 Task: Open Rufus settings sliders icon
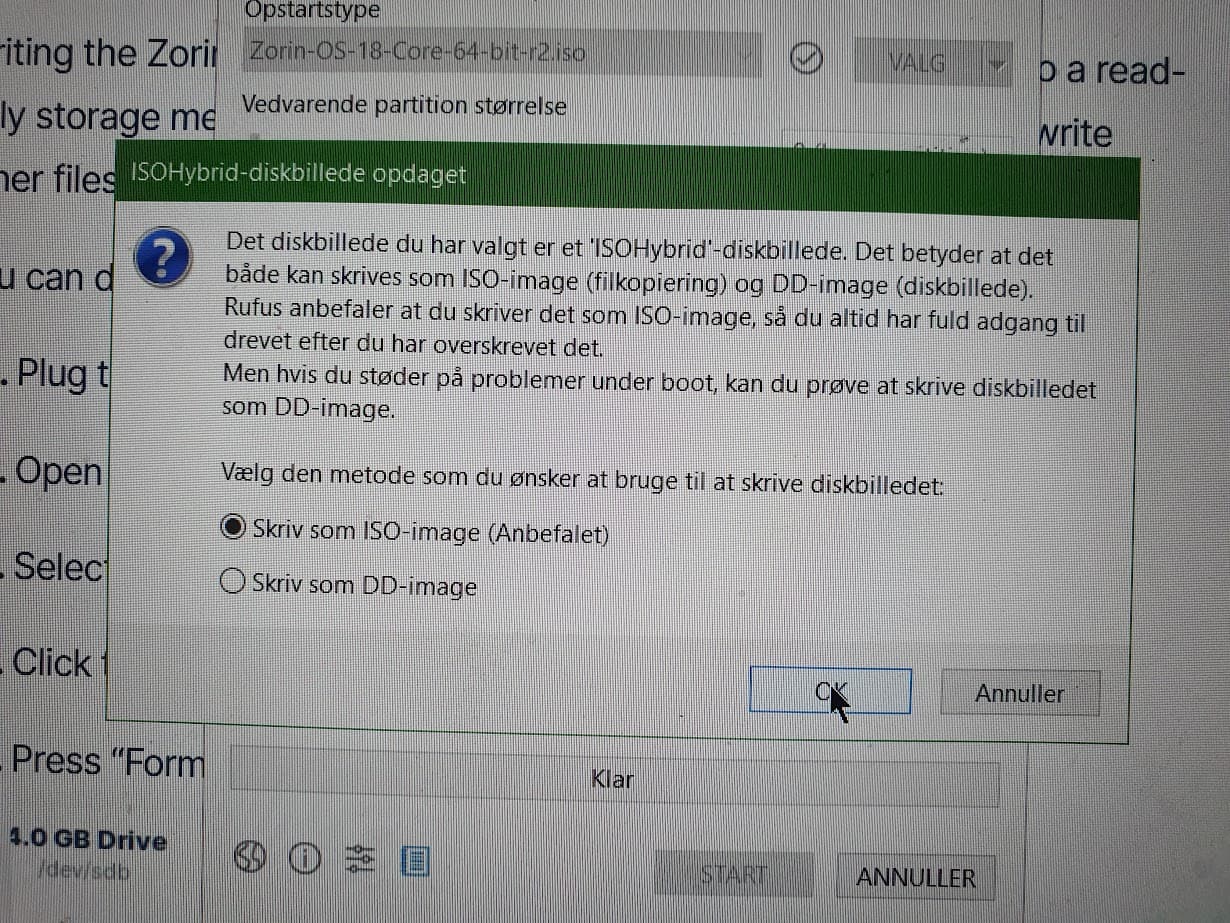coord(359,859)
